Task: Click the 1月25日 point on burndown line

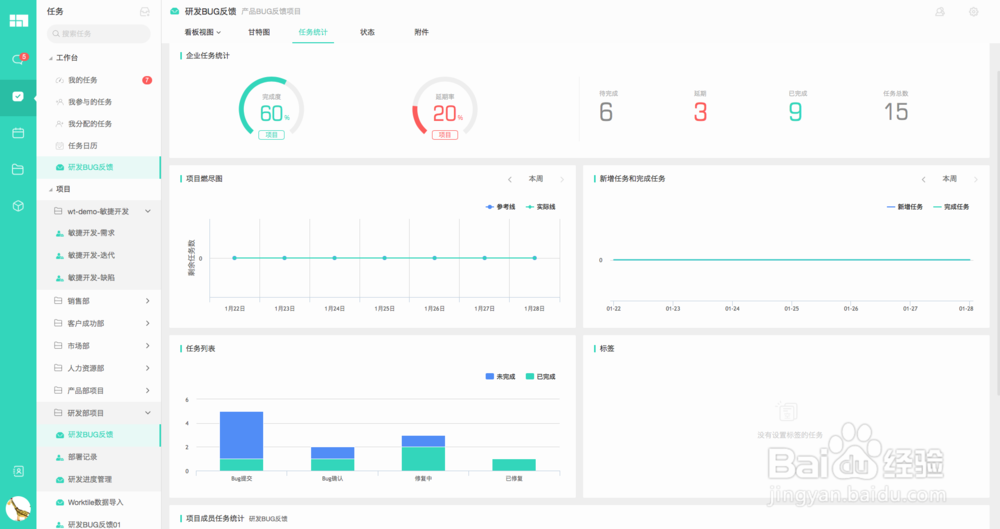Action: (x=385, y=258)
